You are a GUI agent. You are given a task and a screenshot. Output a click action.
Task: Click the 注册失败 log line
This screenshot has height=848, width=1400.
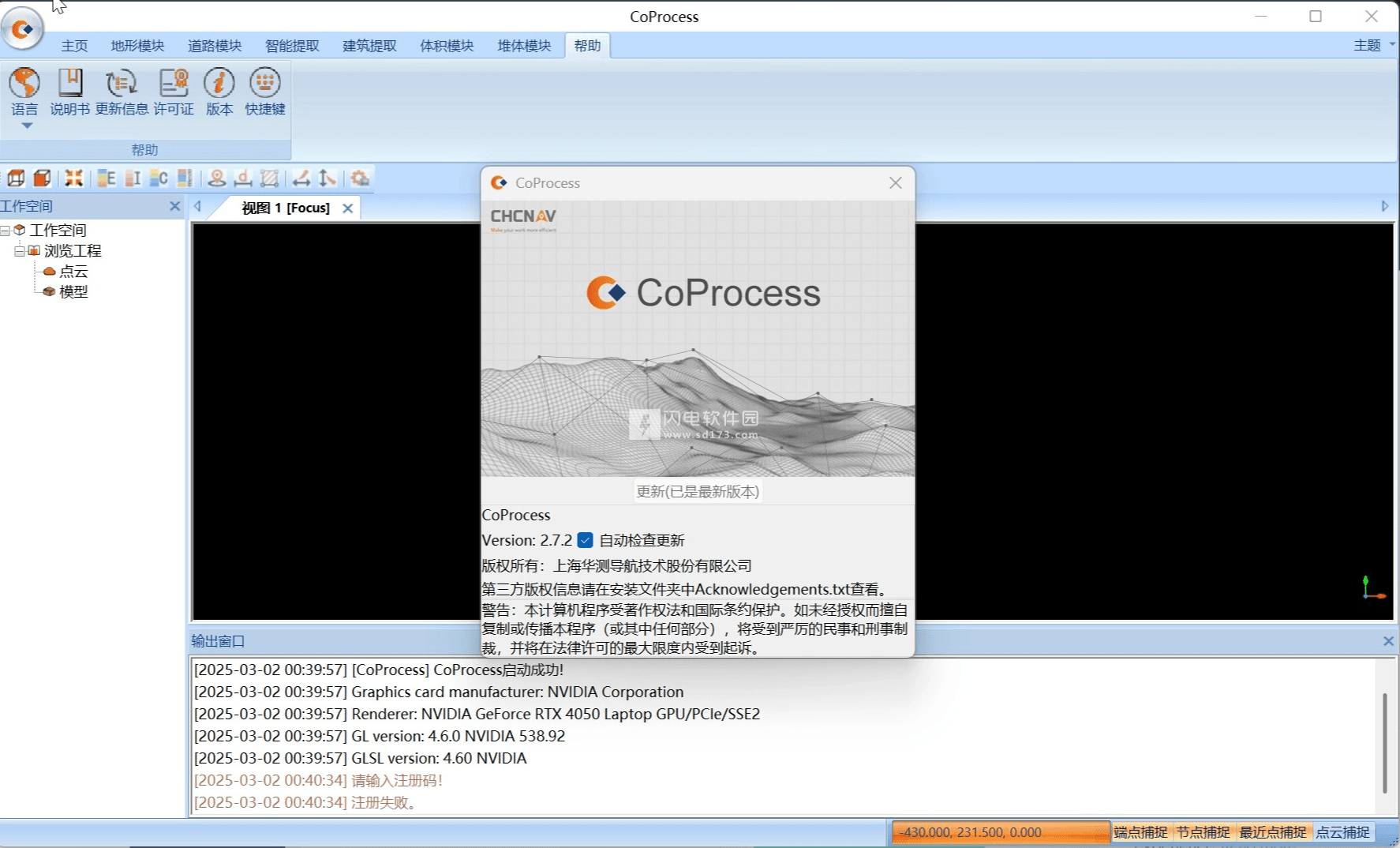[305, 802]
